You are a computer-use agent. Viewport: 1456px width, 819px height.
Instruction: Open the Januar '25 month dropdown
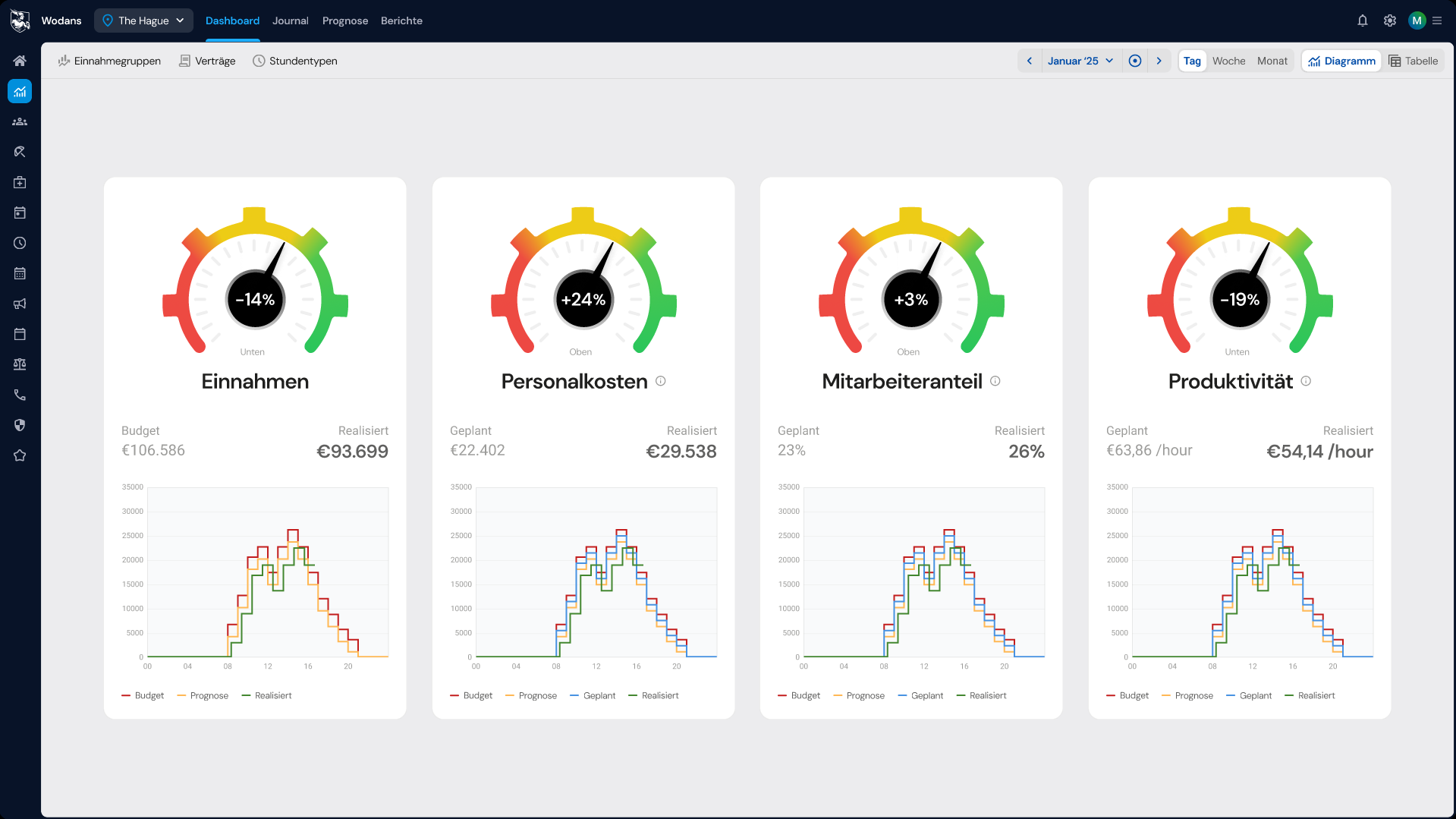[x=1080, y=61]
